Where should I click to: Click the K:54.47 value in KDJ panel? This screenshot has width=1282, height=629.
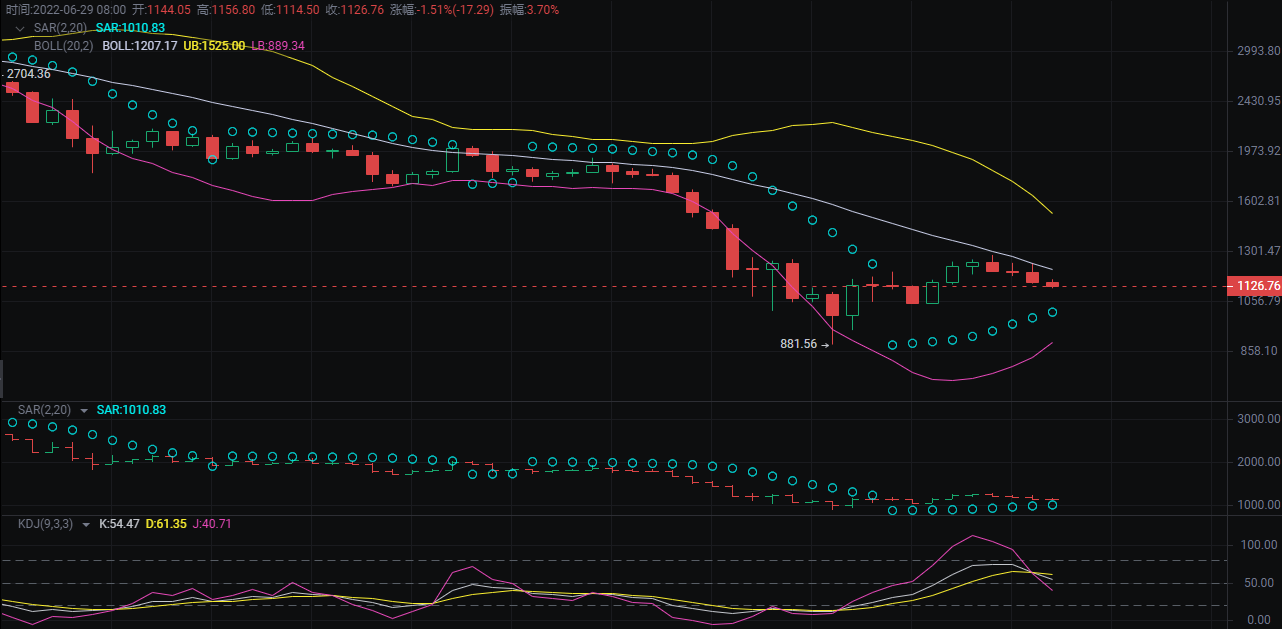click(119, 524)
